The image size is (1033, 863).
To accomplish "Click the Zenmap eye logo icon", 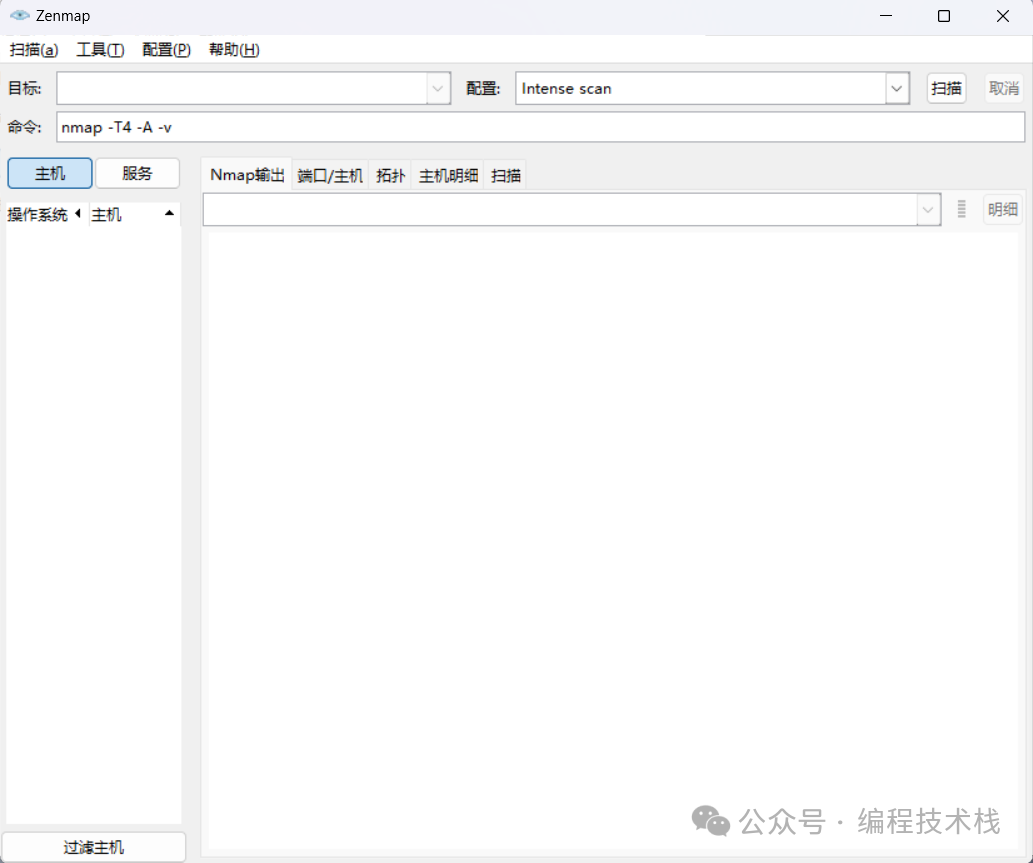I will [x=20, y=15].
